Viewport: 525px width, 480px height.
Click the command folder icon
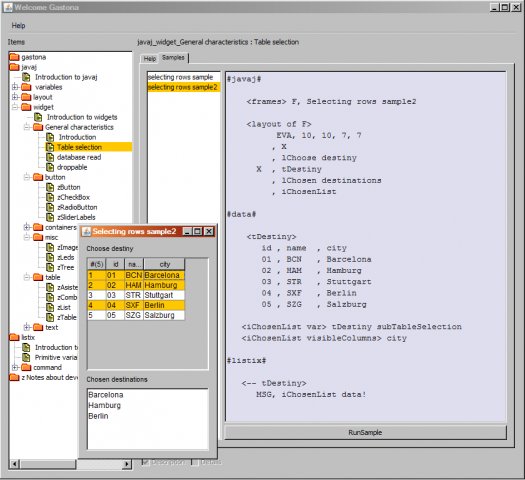26,367
